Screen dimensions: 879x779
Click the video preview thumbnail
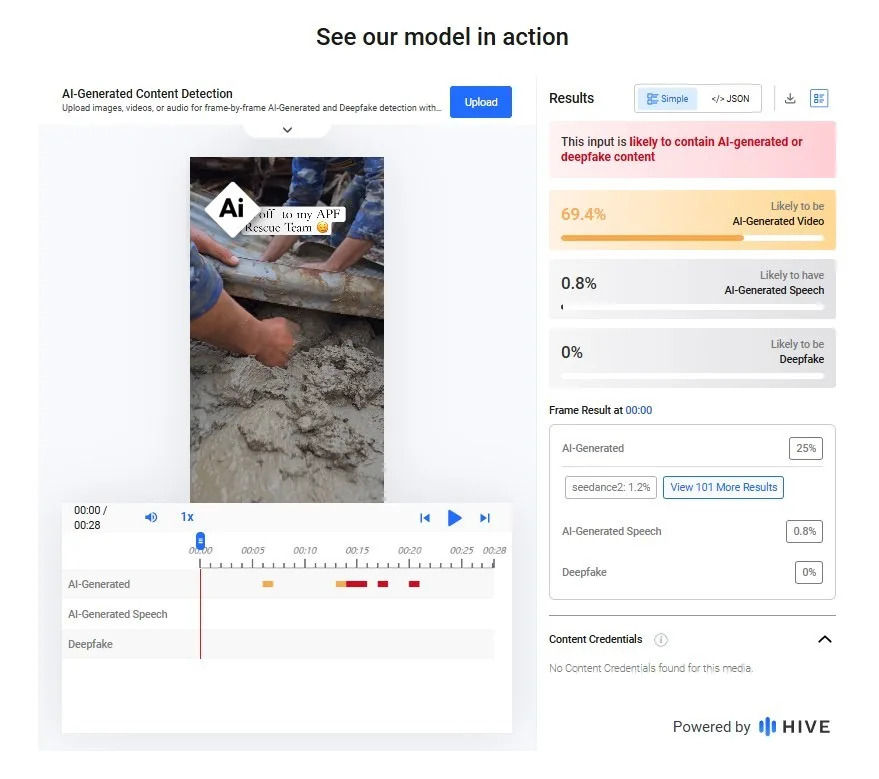(287, 330)
